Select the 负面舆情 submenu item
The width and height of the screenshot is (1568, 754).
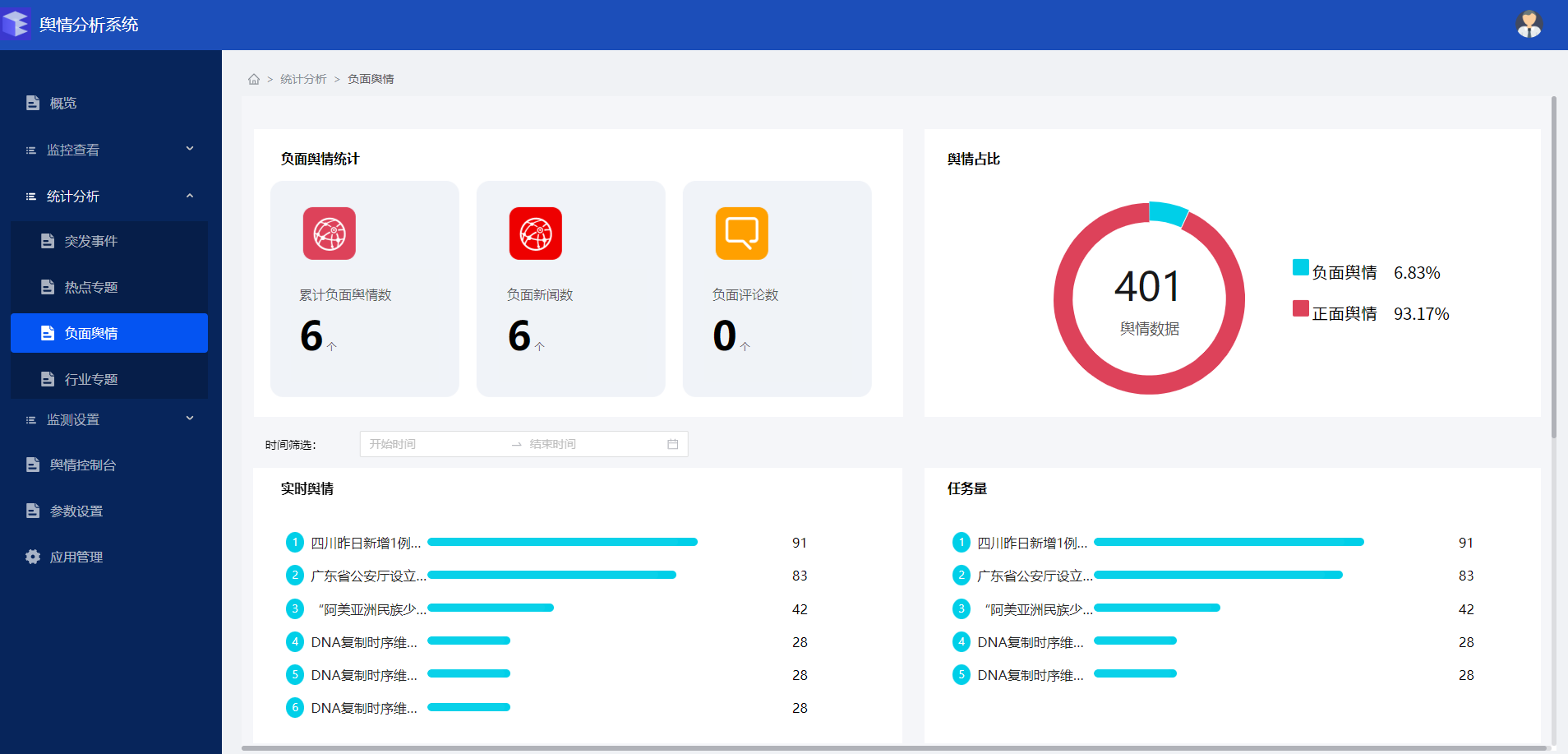coord(109,333)
